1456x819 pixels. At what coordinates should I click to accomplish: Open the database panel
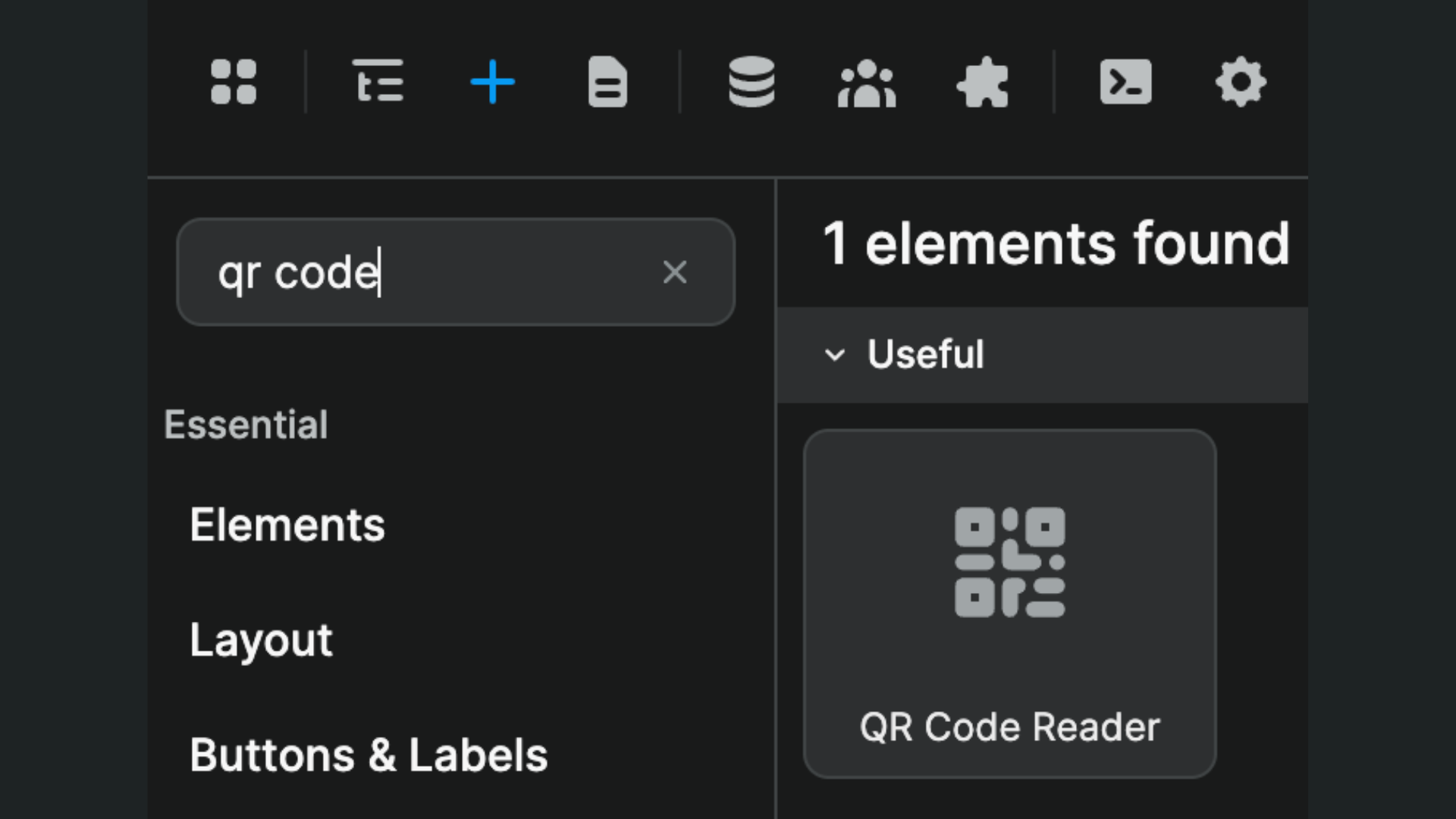[x=752, y=83]
